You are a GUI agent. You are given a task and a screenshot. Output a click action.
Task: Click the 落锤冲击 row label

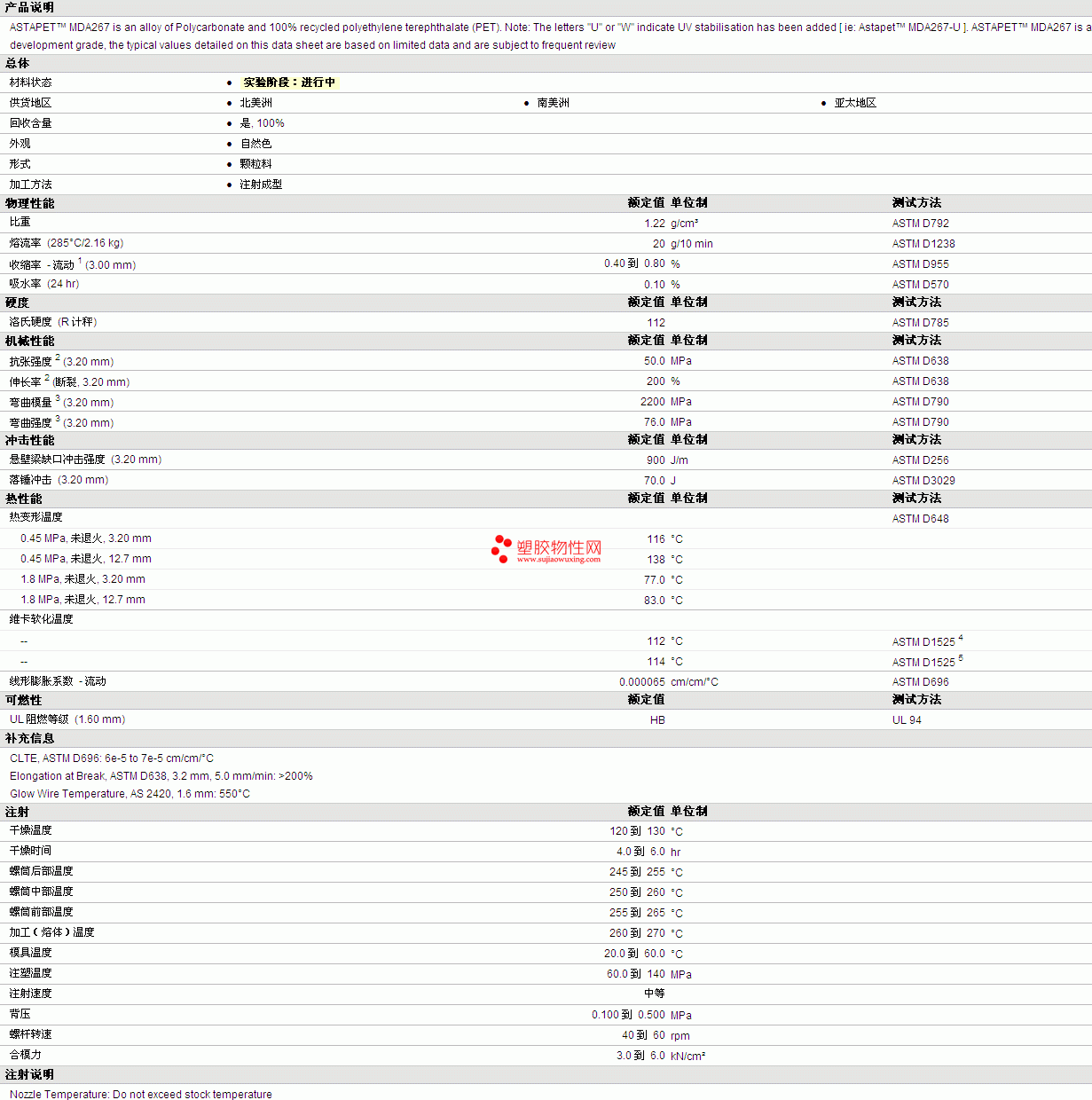click(59, 480)
